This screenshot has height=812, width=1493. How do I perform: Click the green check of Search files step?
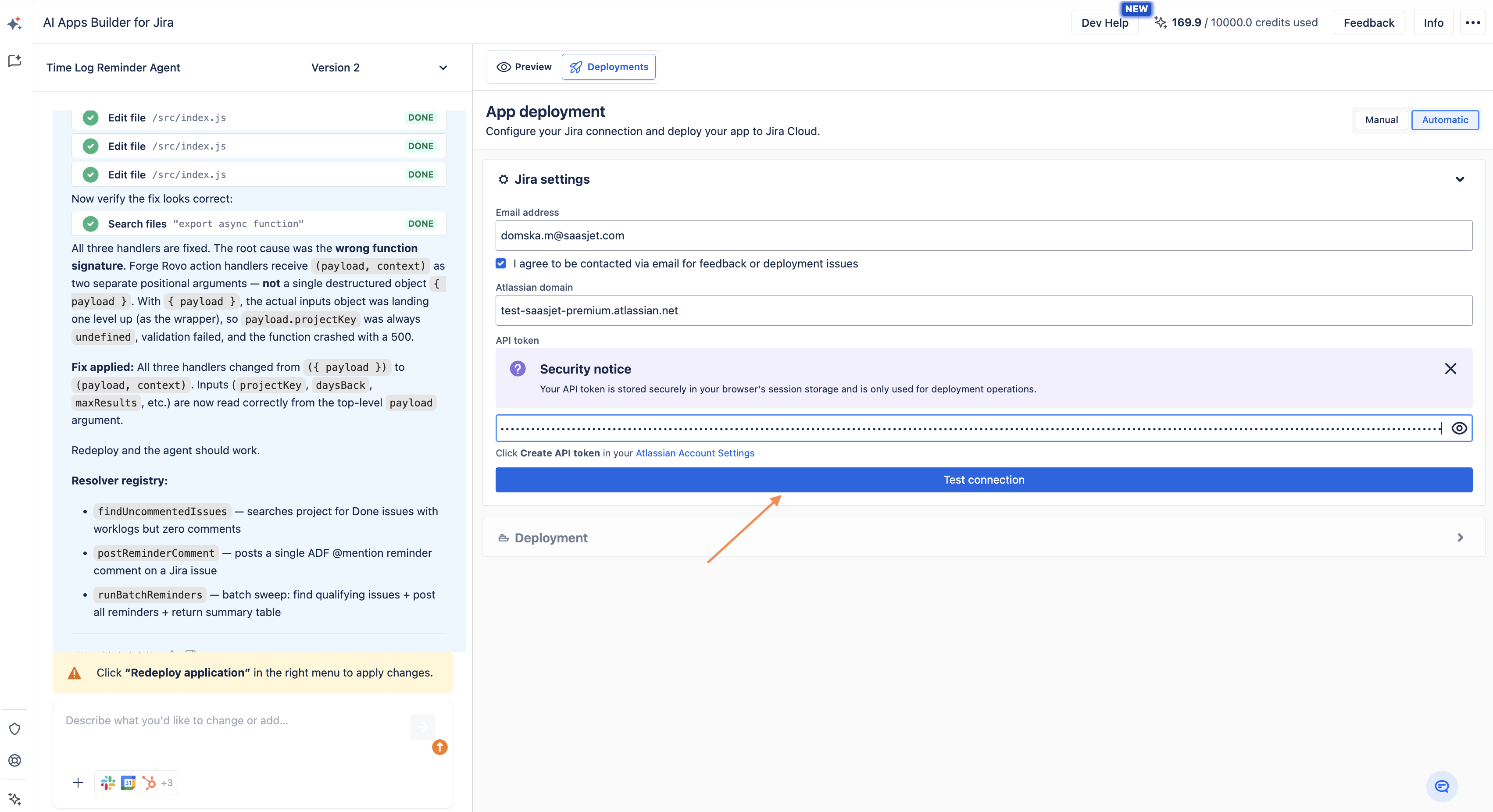click(90, 224)
